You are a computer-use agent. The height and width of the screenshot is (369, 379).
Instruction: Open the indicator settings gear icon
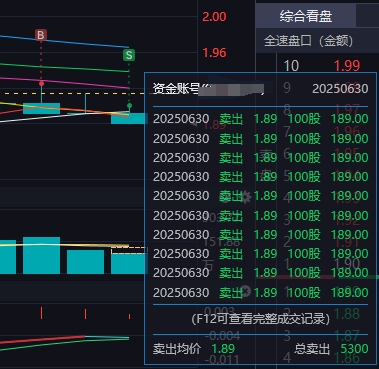click(246, 197)
